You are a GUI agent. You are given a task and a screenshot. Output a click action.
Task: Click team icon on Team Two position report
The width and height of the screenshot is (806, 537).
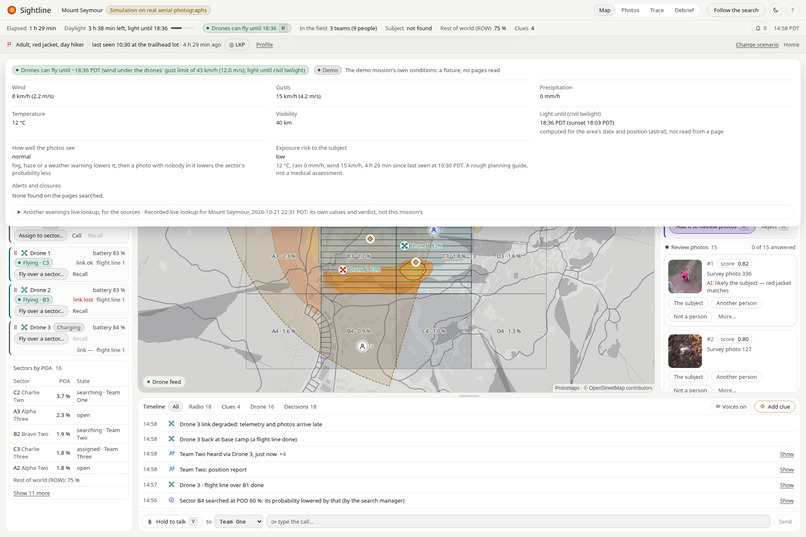[171, 469]
